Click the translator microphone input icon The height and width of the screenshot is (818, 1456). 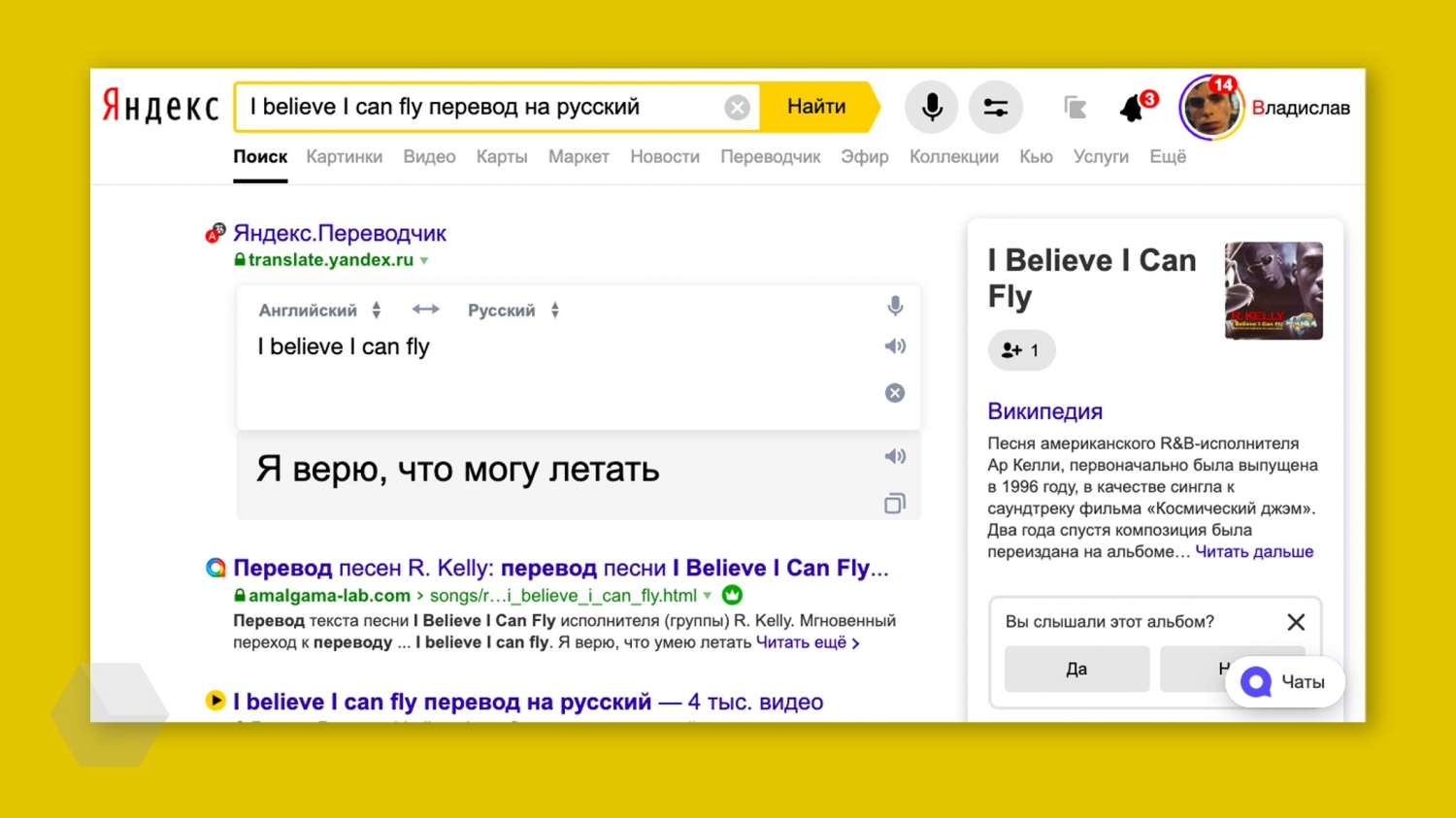pos(895,307)
